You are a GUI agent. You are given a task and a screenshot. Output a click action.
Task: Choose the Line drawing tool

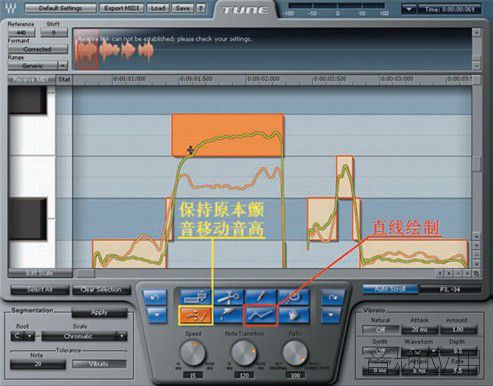260,315
